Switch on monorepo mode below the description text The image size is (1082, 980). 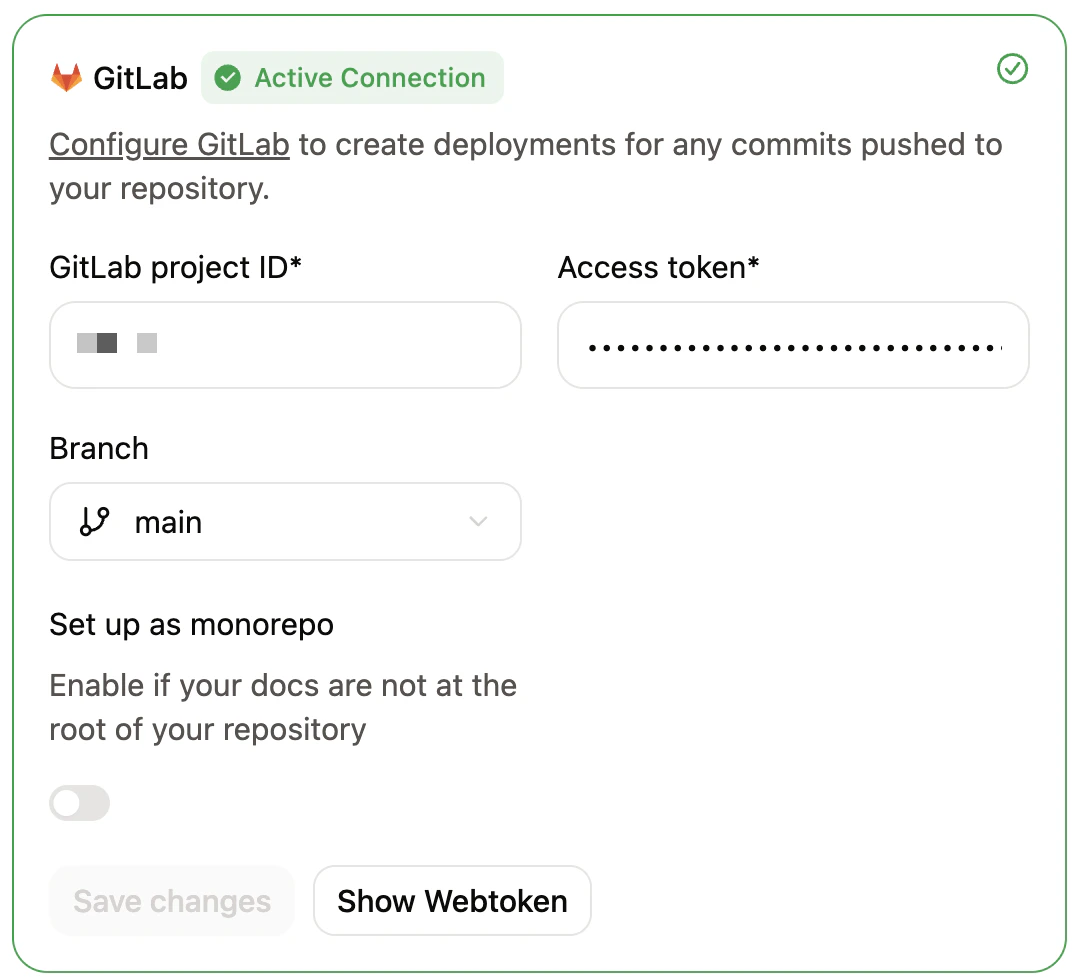80,803
